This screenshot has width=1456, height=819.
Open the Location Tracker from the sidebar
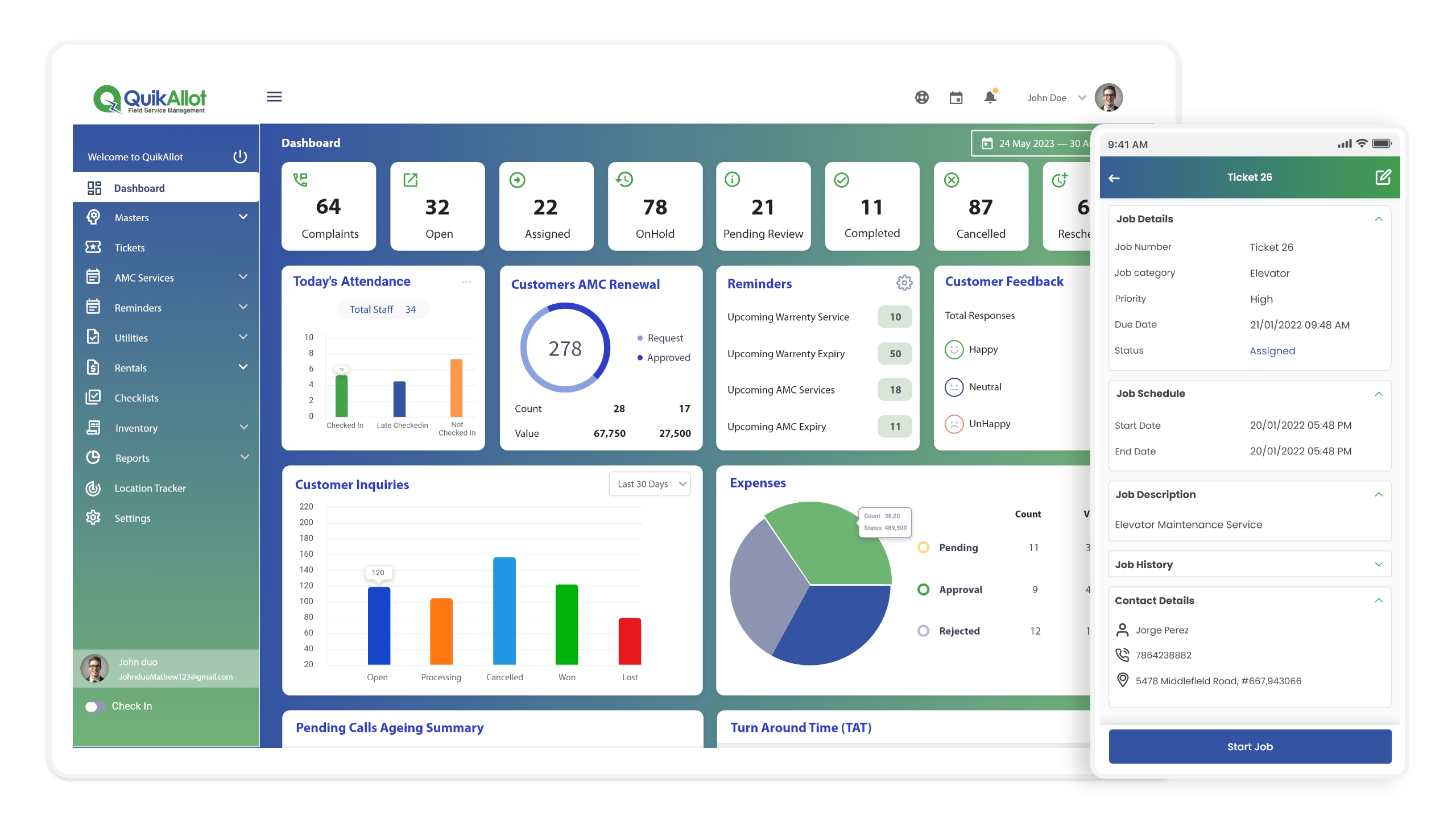pos(150,488)
